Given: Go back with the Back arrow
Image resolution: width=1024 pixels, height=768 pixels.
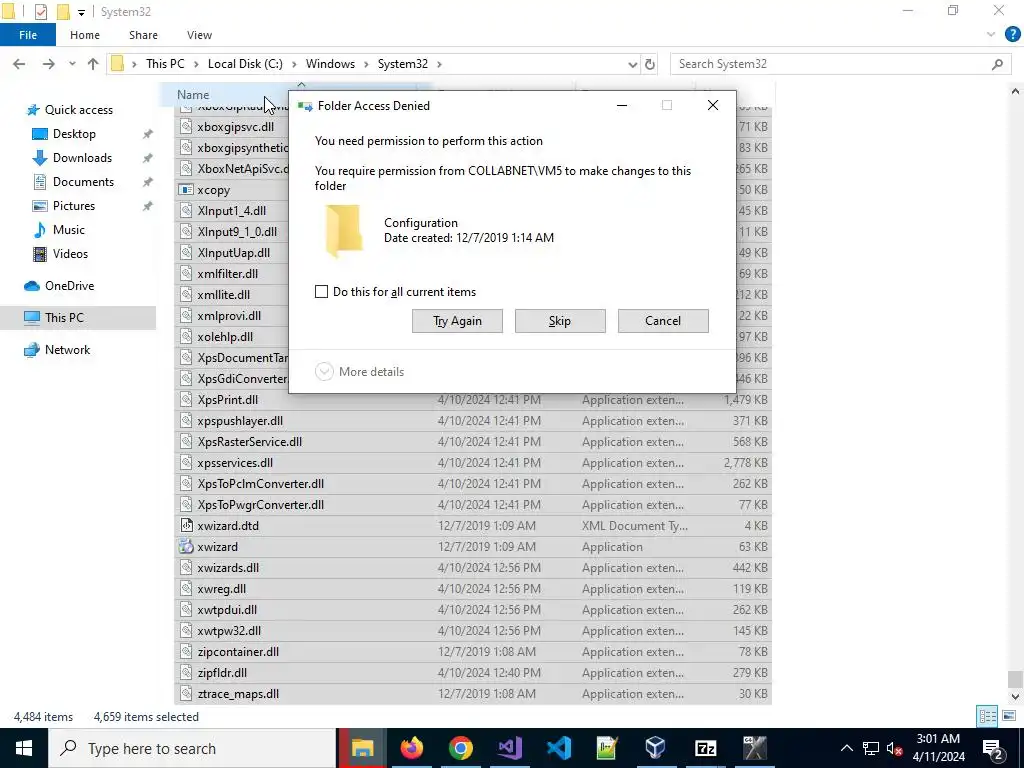Looking at the screenshot, I should pyautogui.click(x=19, y=64).
